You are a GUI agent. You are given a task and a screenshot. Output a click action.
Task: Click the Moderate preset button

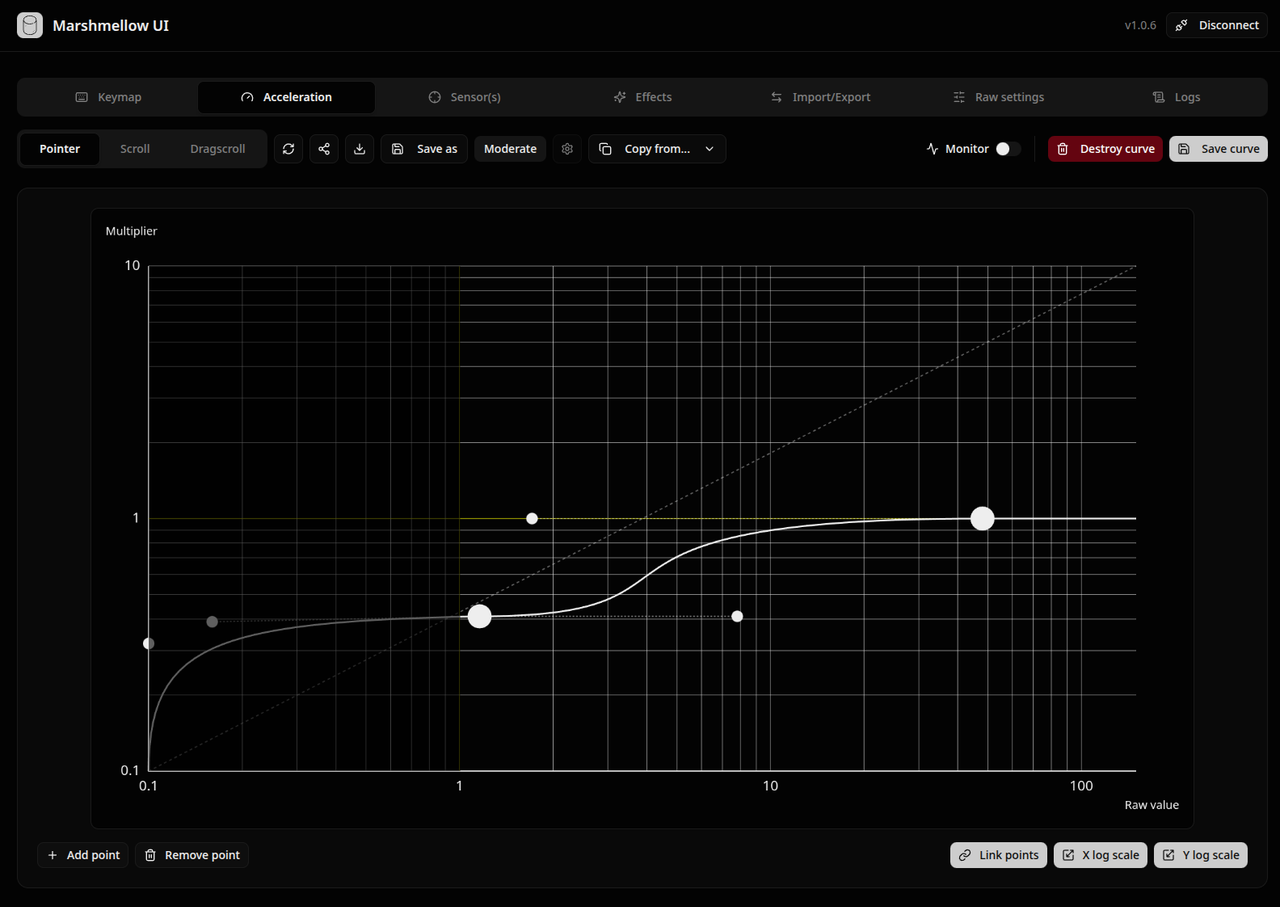(510, 149)
